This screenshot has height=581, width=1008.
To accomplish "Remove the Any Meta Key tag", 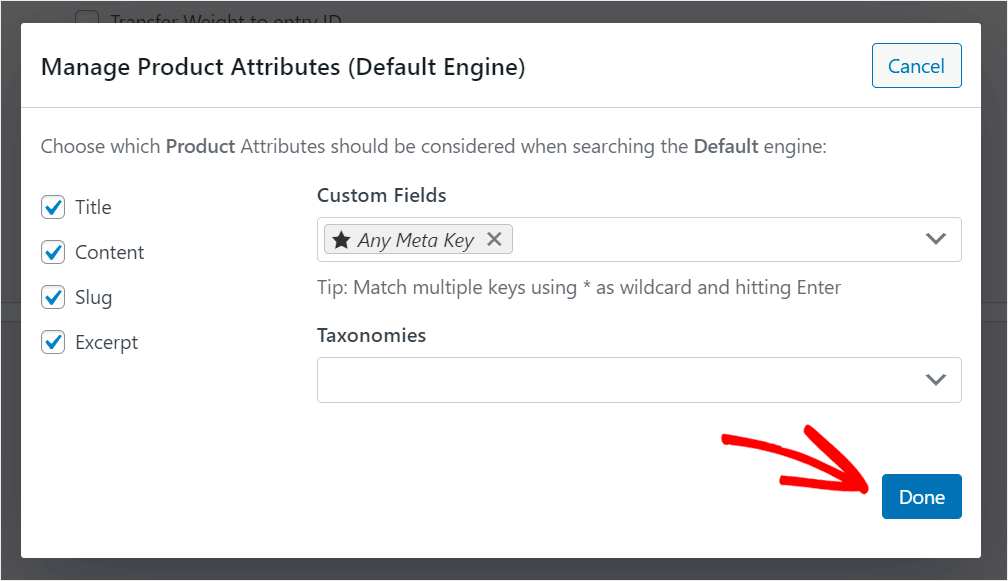I will pyautogui.click(x=493, y=240).
